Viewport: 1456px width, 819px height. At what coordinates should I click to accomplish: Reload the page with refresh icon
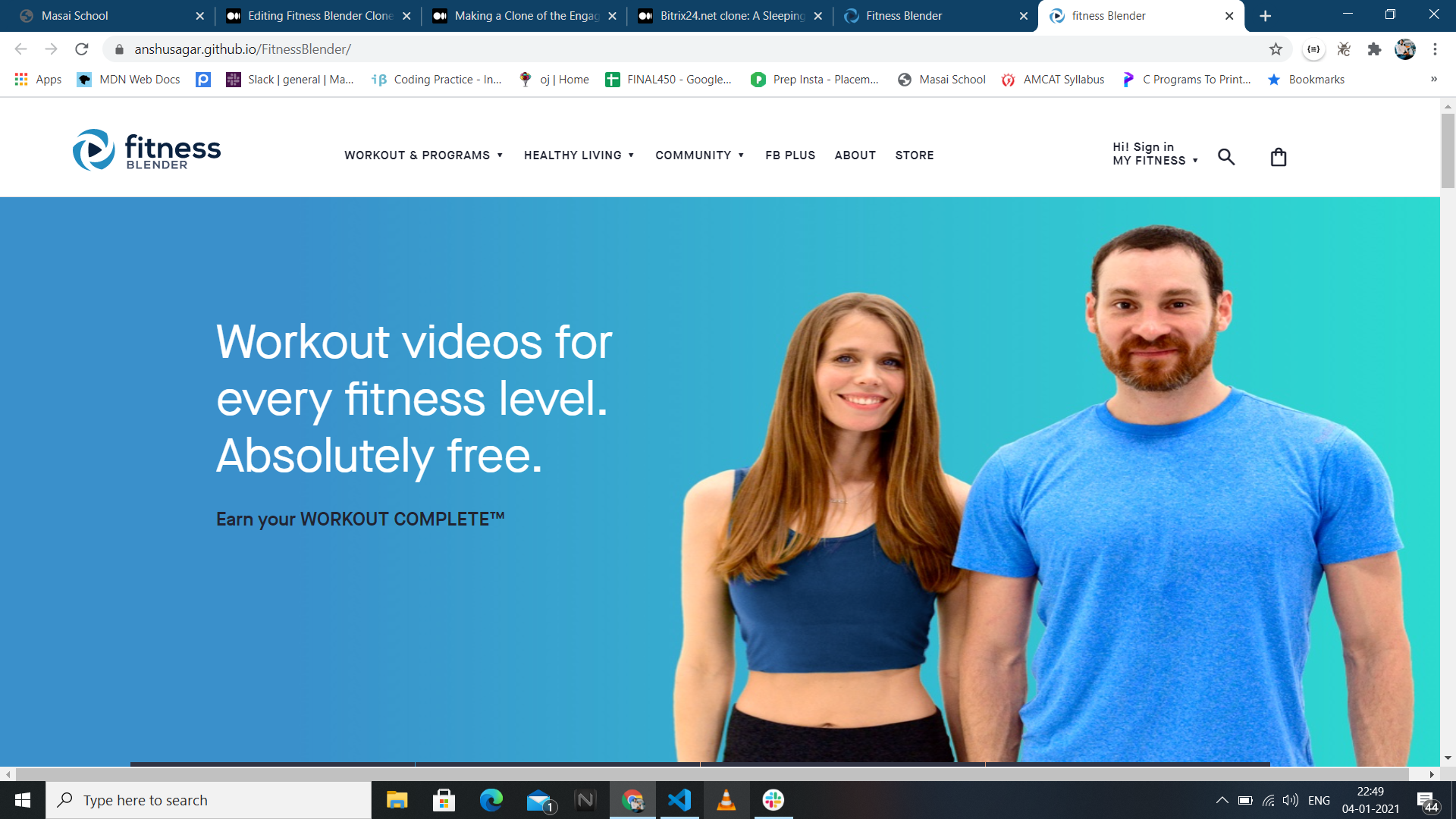[82, 49]
